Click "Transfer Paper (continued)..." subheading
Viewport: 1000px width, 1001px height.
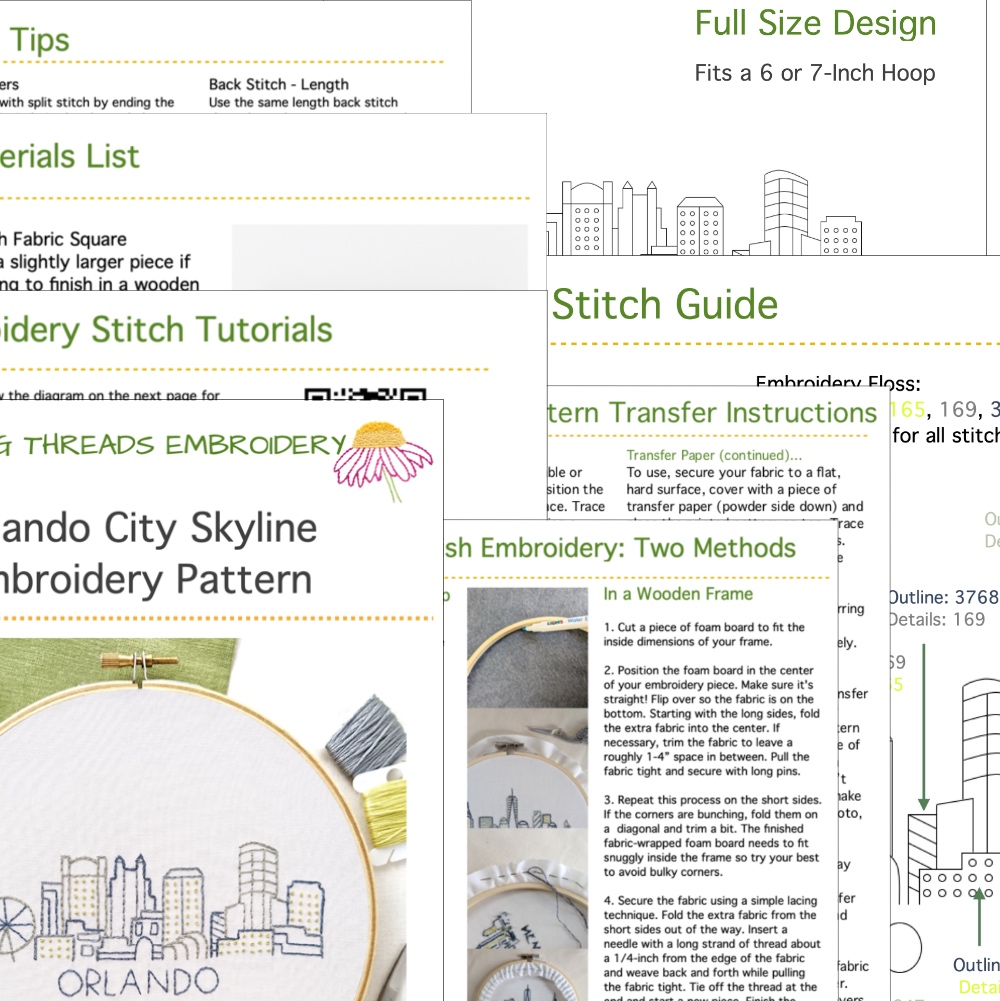(x=714, y=455)
